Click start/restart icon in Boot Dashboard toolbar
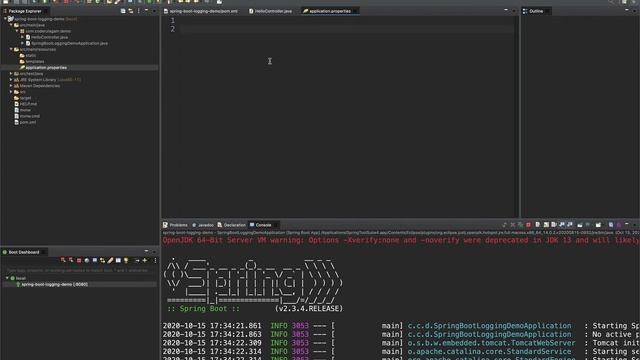This screenshot has width=640, height=360. coord(63,260)
